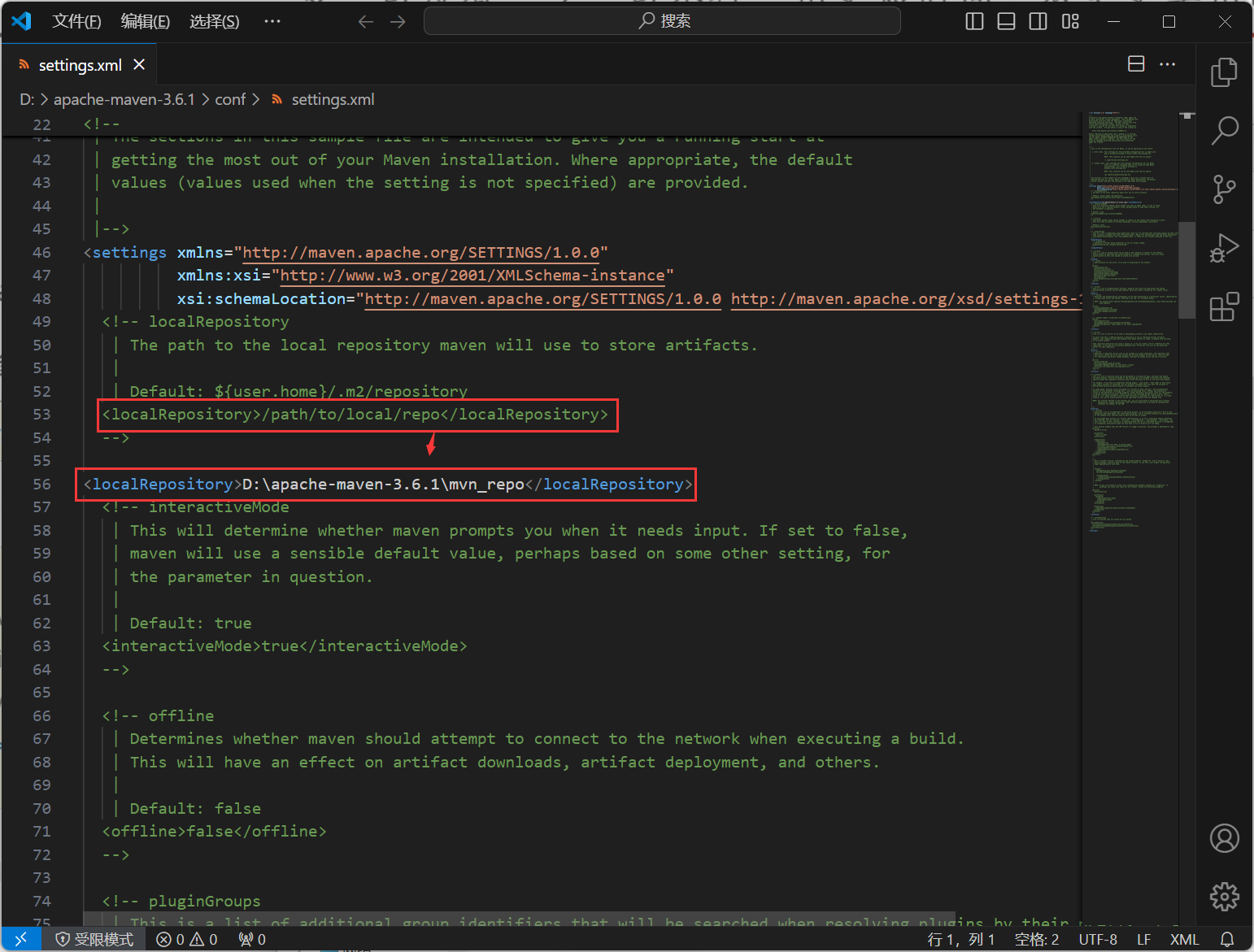This screenshot has width=1254, height=952.
Task: Click line number 56 in the gutter
Action: (x=41, y=485)
